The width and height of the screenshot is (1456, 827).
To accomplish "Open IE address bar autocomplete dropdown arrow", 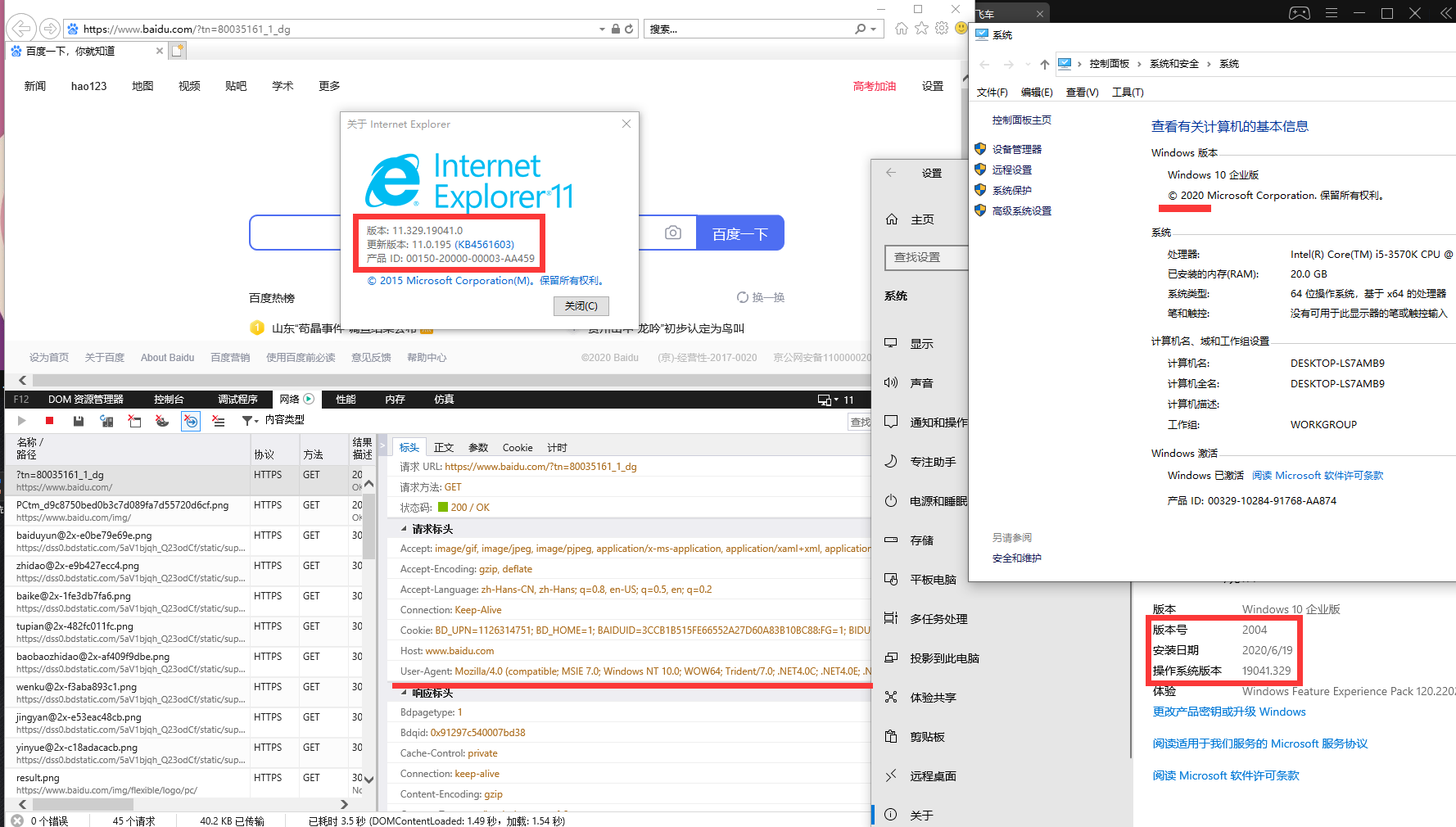I will pyautogui.click(x=602, y=29).
